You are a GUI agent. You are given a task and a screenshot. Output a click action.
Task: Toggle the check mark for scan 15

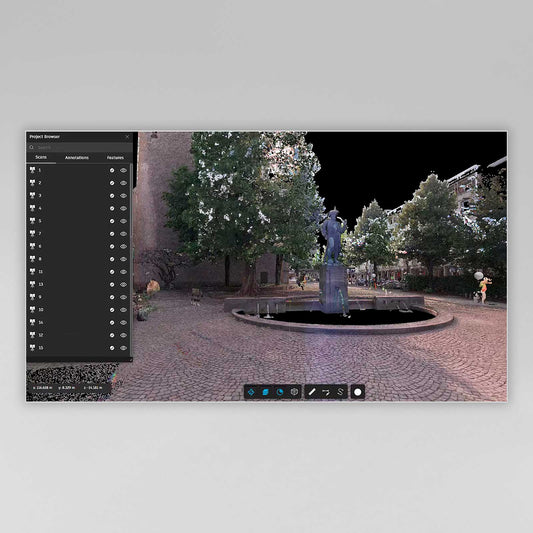[112, 348]
